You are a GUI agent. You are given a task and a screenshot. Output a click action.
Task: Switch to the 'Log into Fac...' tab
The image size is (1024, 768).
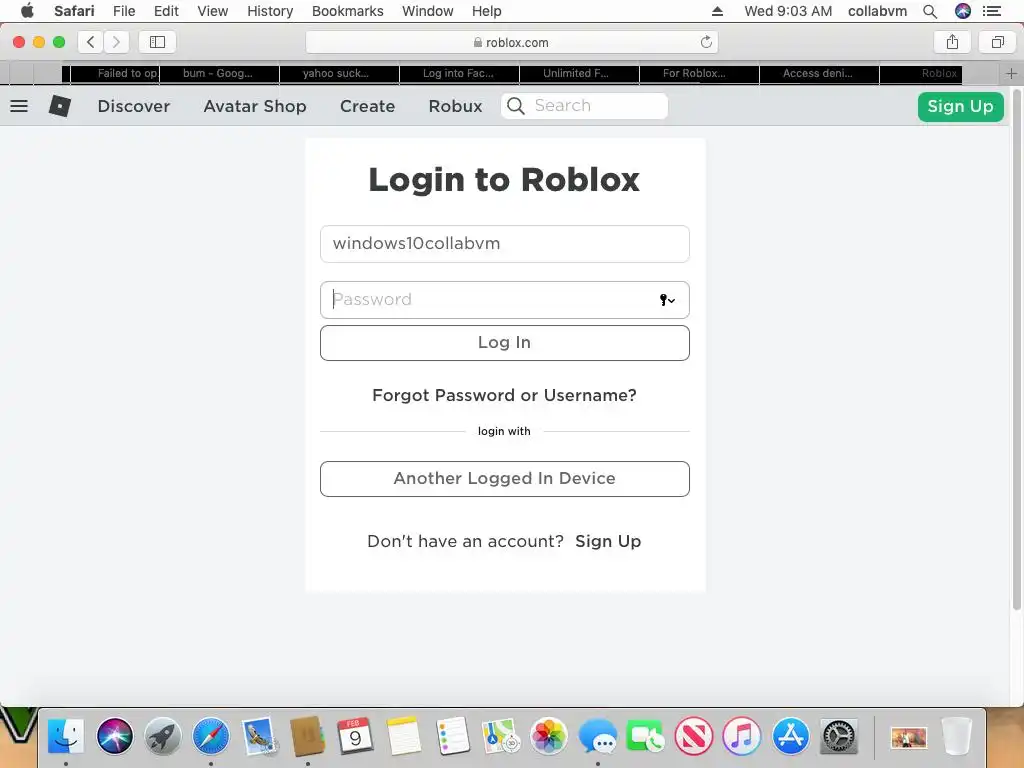(459, 74)
